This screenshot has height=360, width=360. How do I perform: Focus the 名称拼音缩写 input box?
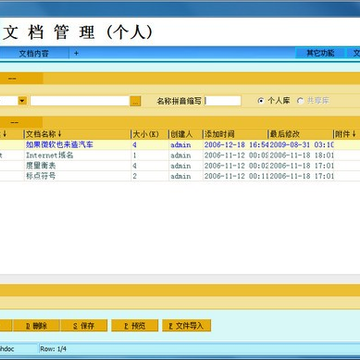(223, 101)
